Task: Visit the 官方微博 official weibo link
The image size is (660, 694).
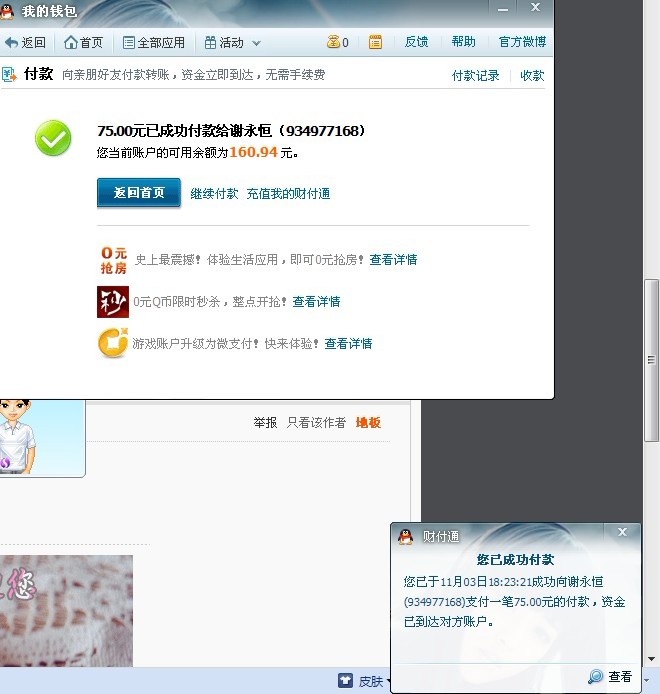Action: pos(522,42)
